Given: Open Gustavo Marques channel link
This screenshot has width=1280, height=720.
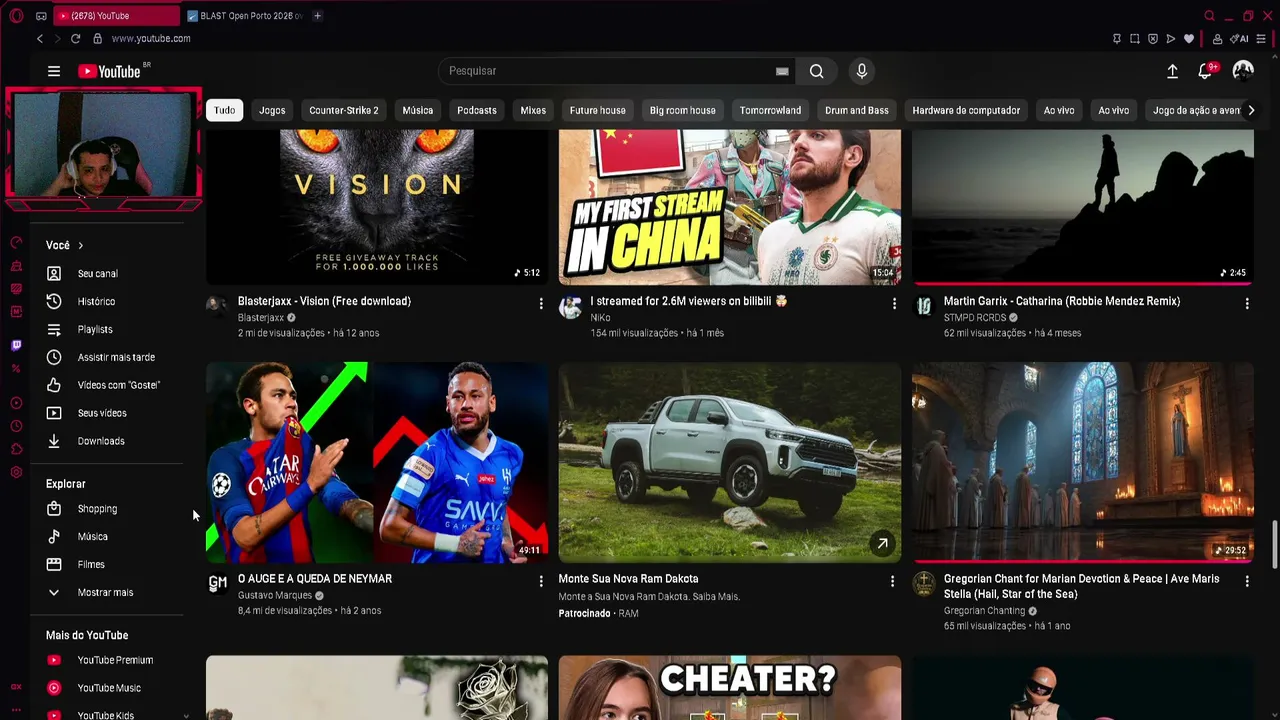Looking at the screenshot, I should 275,596.
